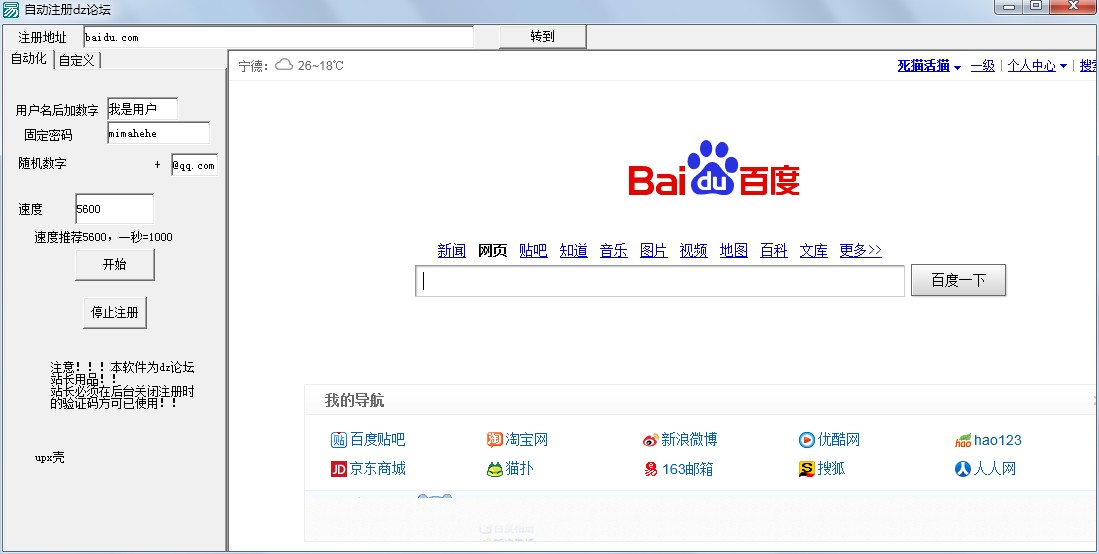This screenshot has height=554, width=1099.
Task: Open the 京东商城 navigation link
Action: (378, 468)
